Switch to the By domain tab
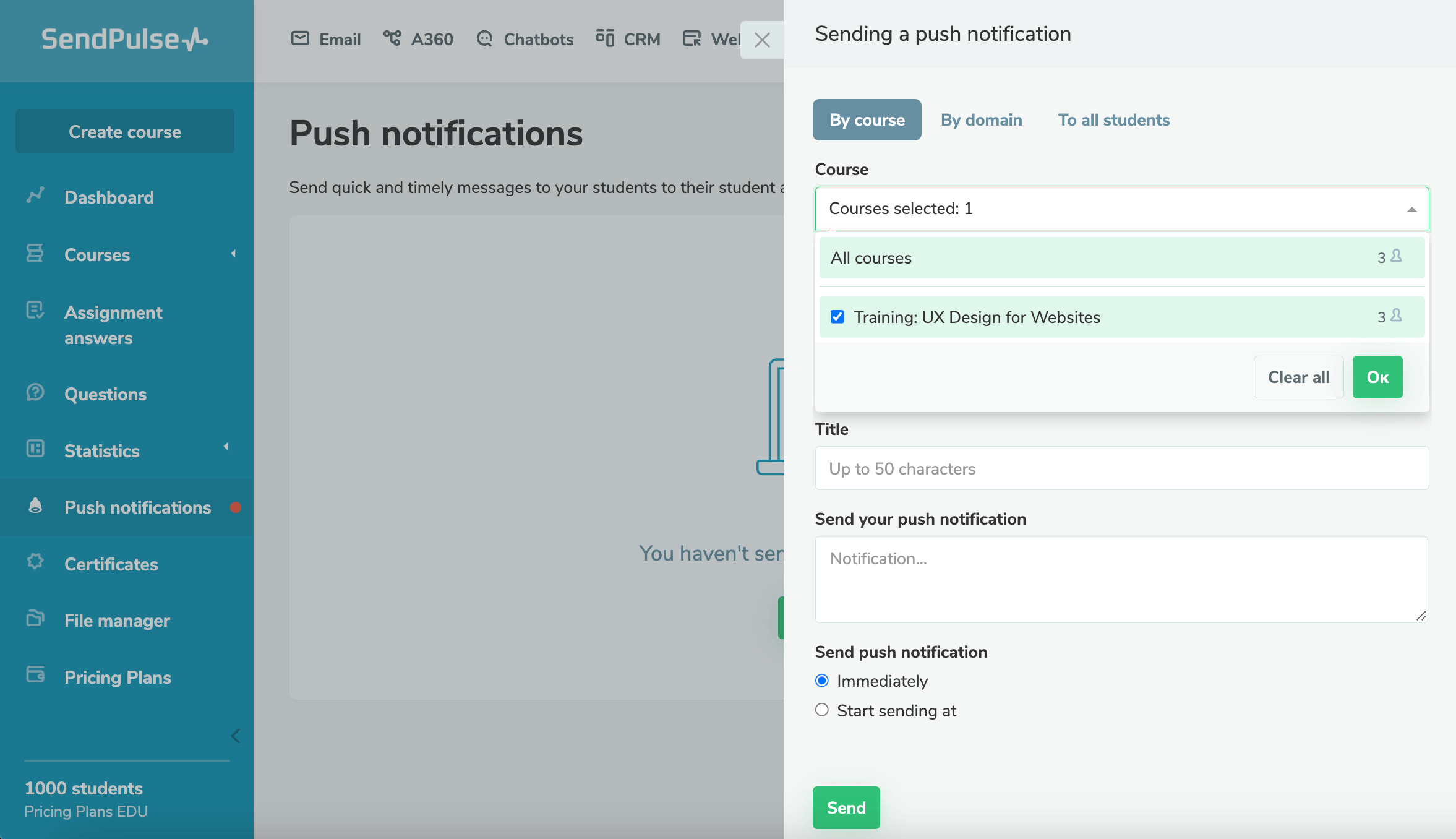The width and height of the screenshot is (1456, 839). click(981, 120)
